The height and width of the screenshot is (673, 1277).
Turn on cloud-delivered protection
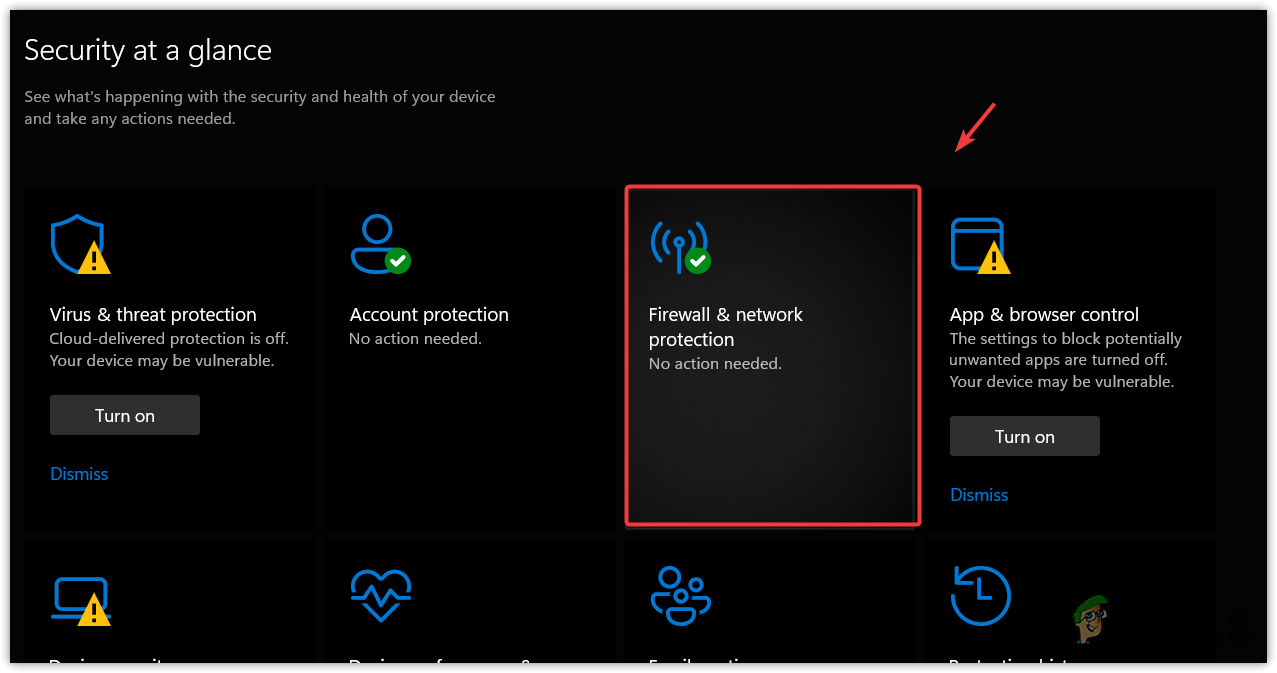pyautogui.click(x=124, y=414)
